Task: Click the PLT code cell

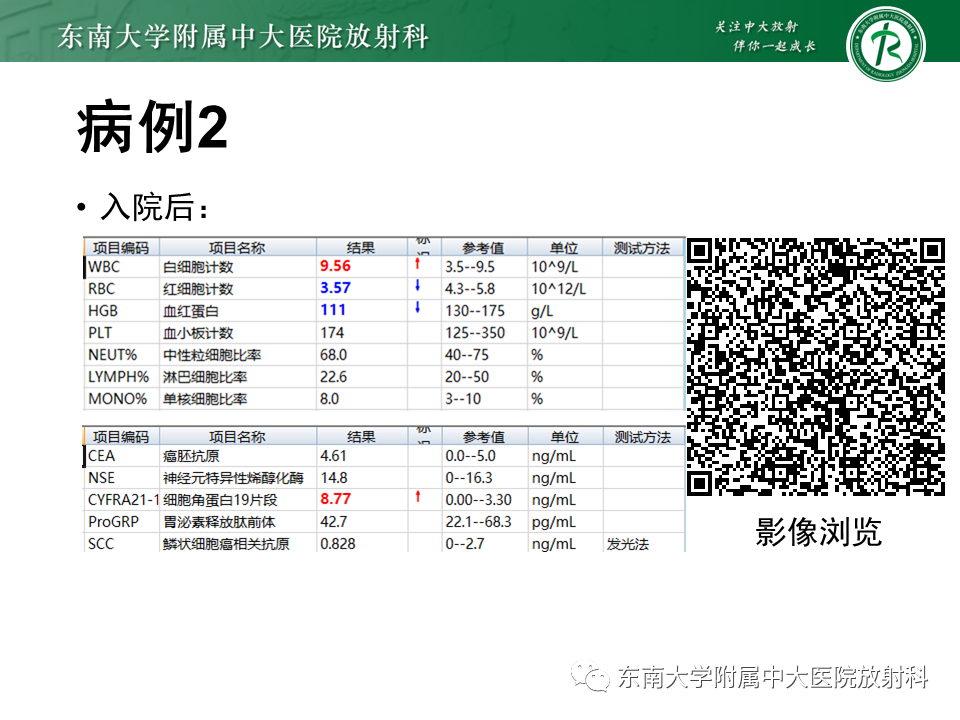Action: coord(121,333)
